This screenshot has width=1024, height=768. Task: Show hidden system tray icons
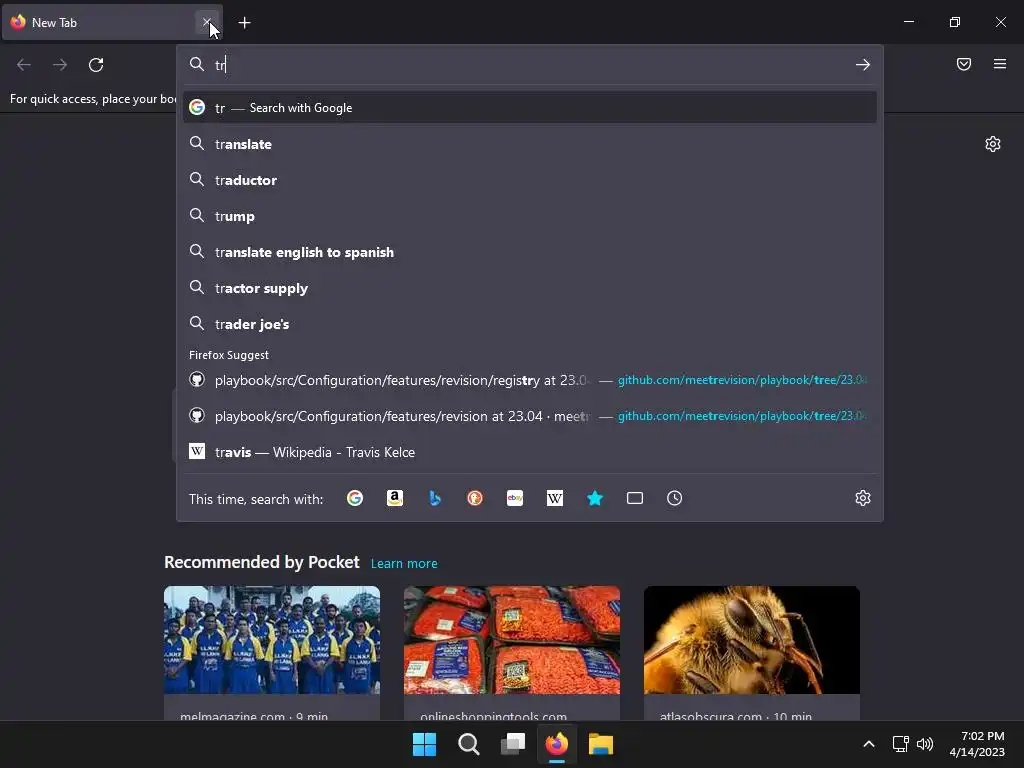click(x=869, y=744)
